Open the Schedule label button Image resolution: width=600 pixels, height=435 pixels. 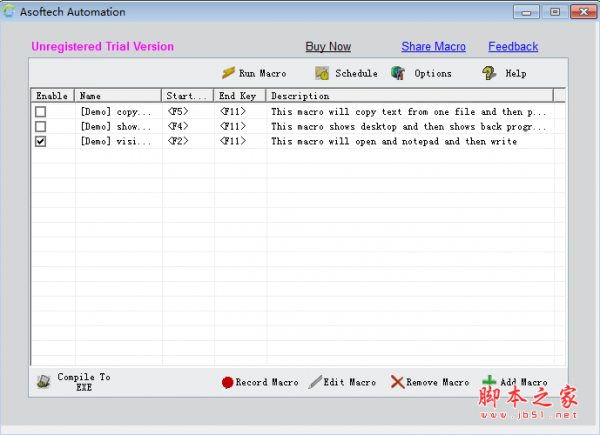(x=356, y=73)
